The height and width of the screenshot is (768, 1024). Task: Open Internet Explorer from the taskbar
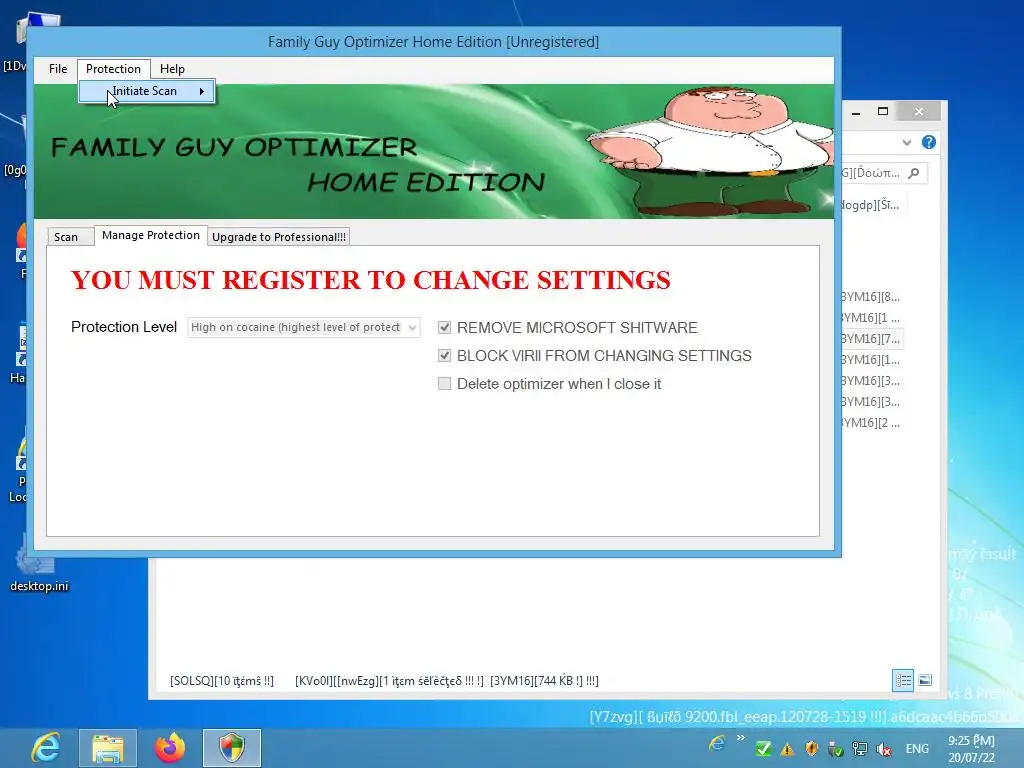pyautogui.click(x=44, y=748)
